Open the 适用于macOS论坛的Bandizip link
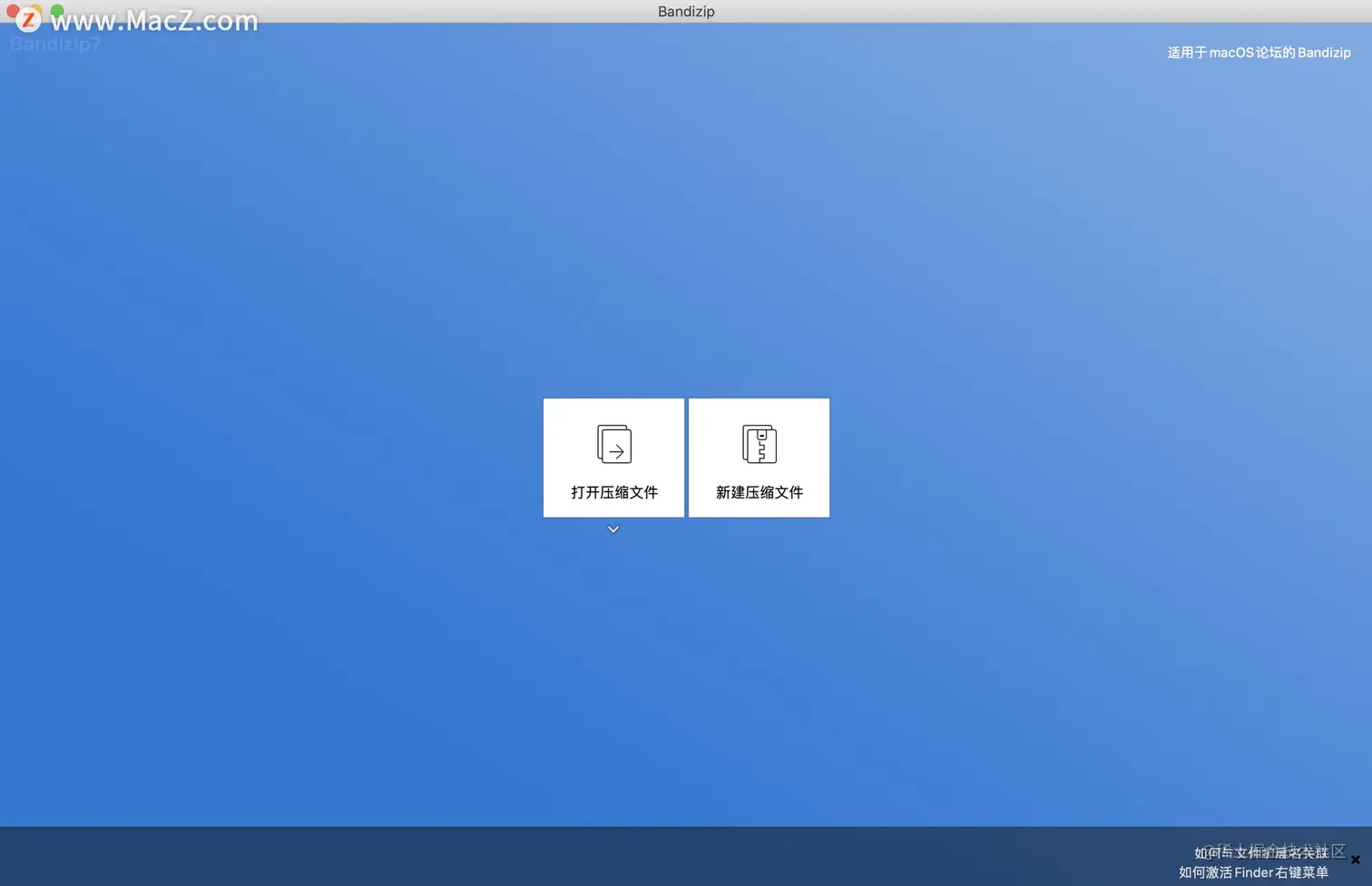 pos(1259,53)
